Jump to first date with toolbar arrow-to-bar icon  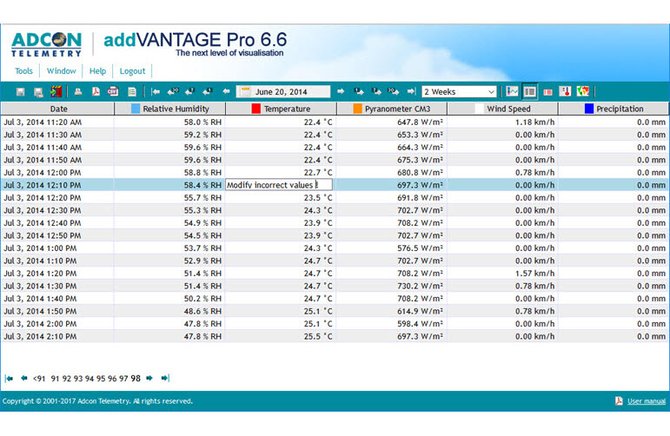tap(156, 91)
